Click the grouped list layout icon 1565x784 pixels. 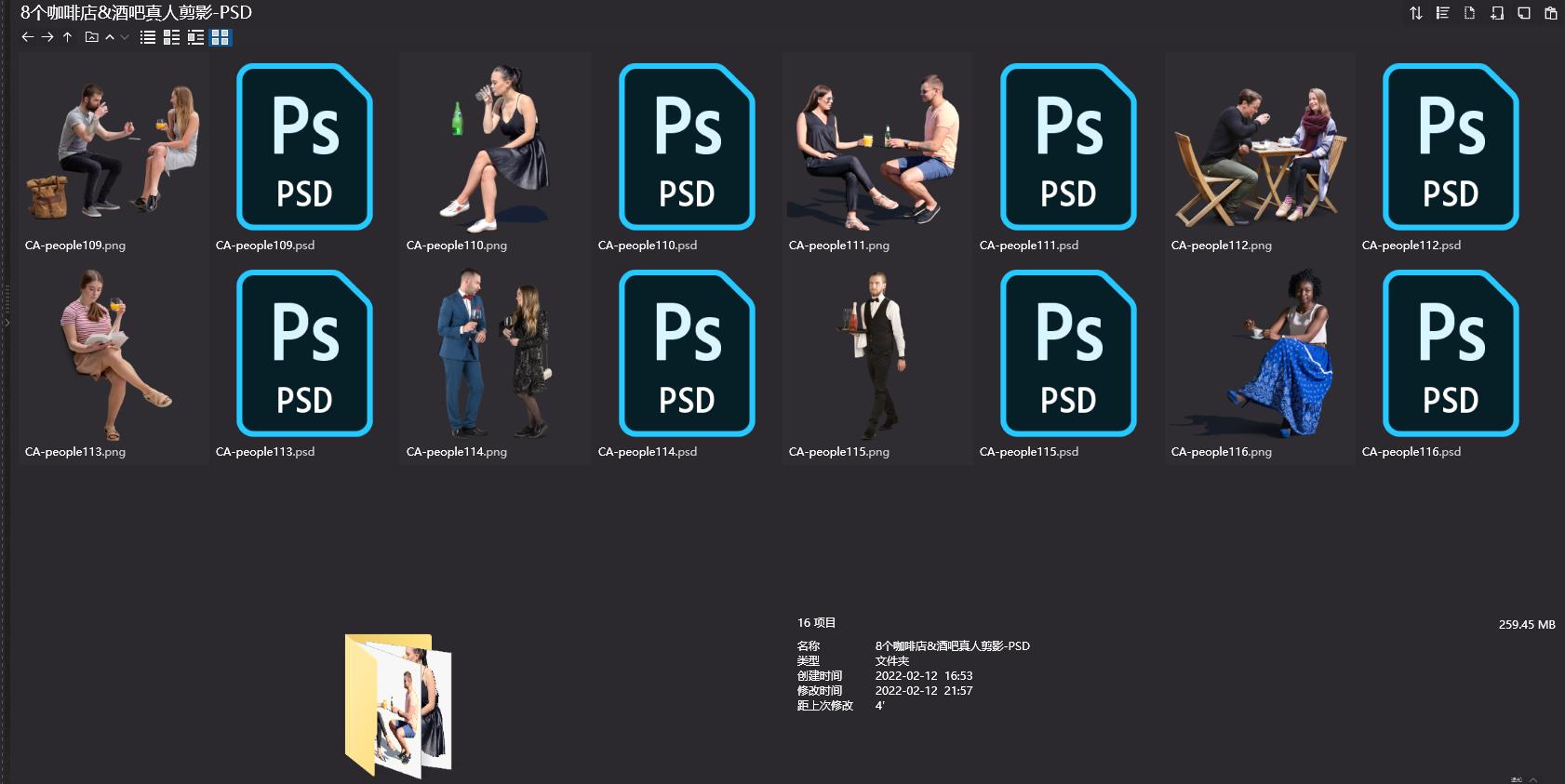click(x=1443, y=13)
